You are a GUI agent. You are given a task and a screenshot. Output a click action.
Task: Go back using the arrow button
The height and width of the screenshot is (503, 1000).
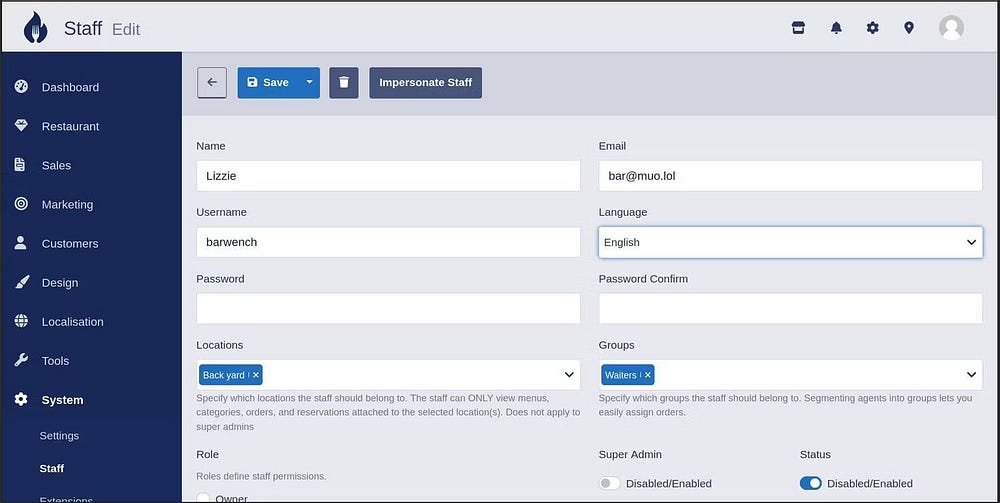pos(212,83)
